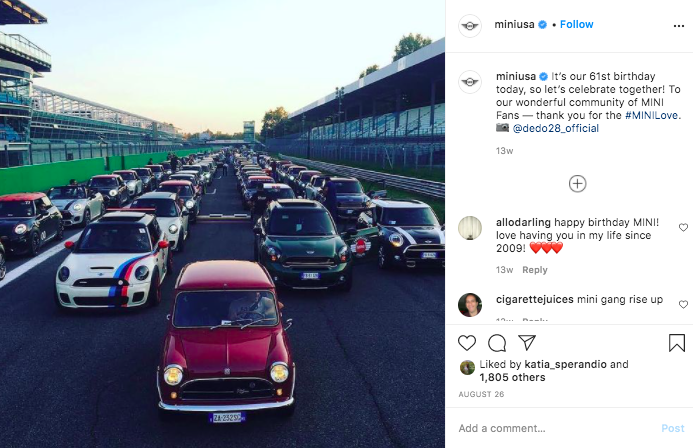Open allodarling's profile picture
Screen dimensions: 693x448
click(x=470, y=228)
